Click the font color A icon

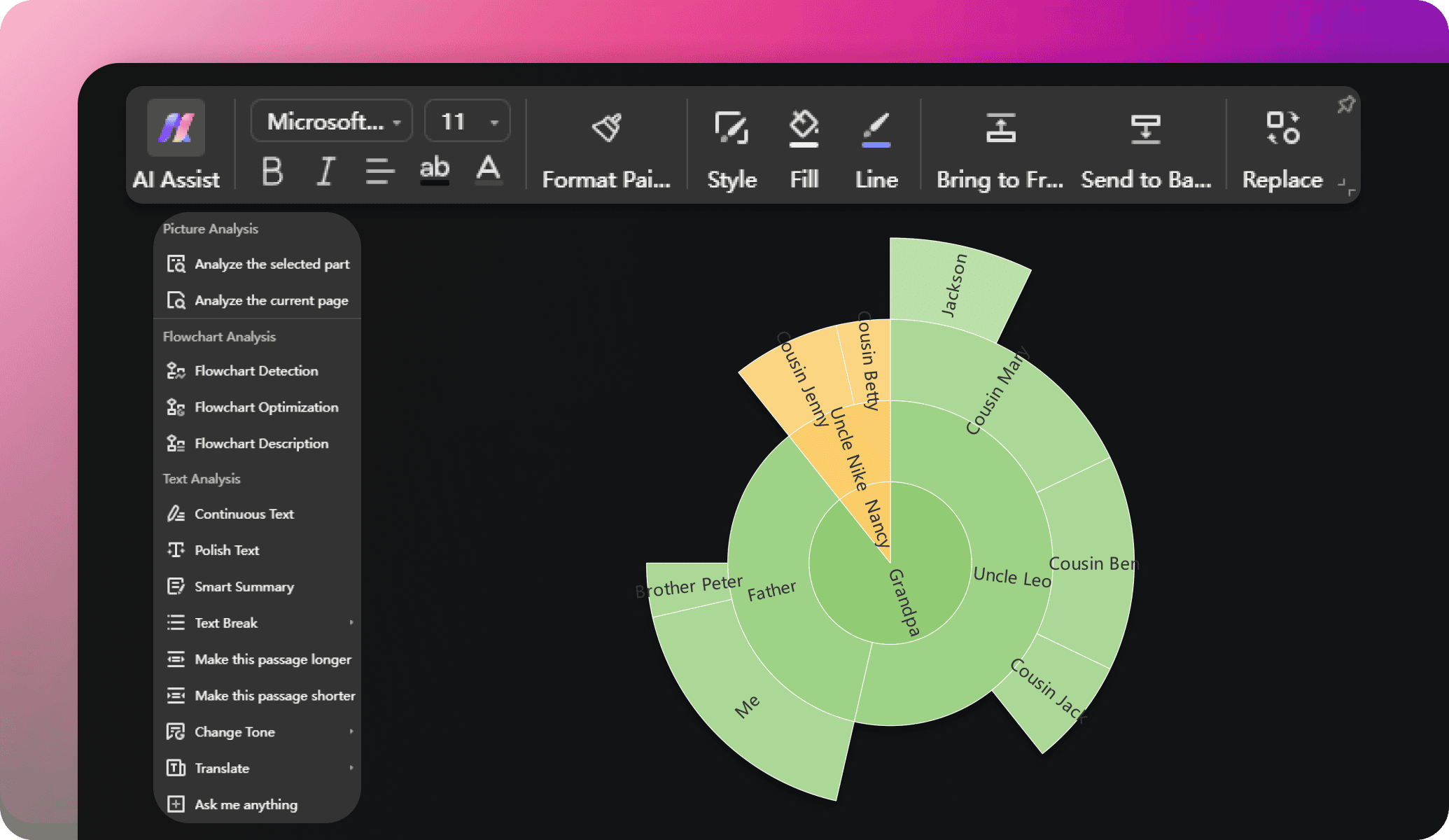pos(489,169)
